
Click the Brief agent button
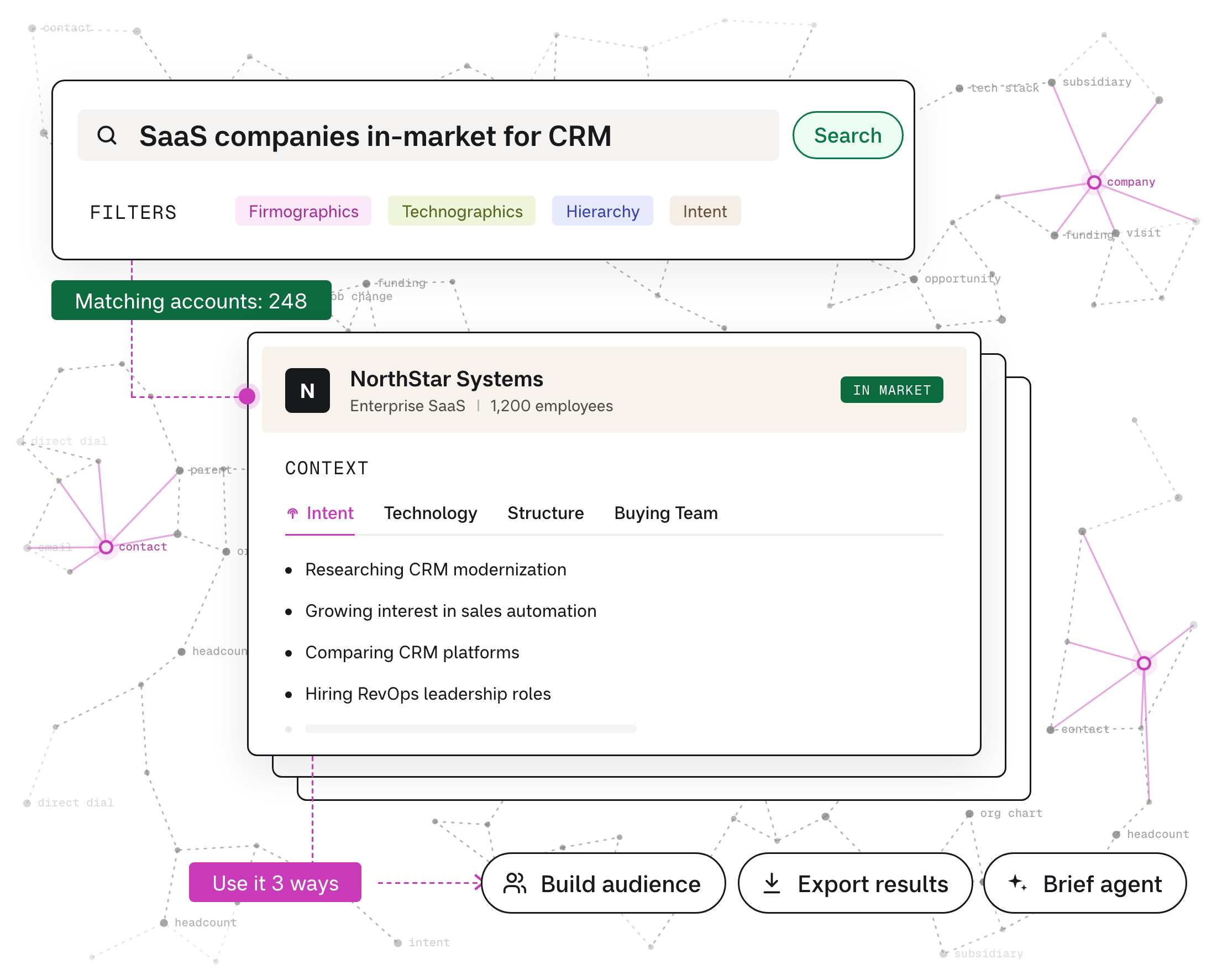[1085, 883]
